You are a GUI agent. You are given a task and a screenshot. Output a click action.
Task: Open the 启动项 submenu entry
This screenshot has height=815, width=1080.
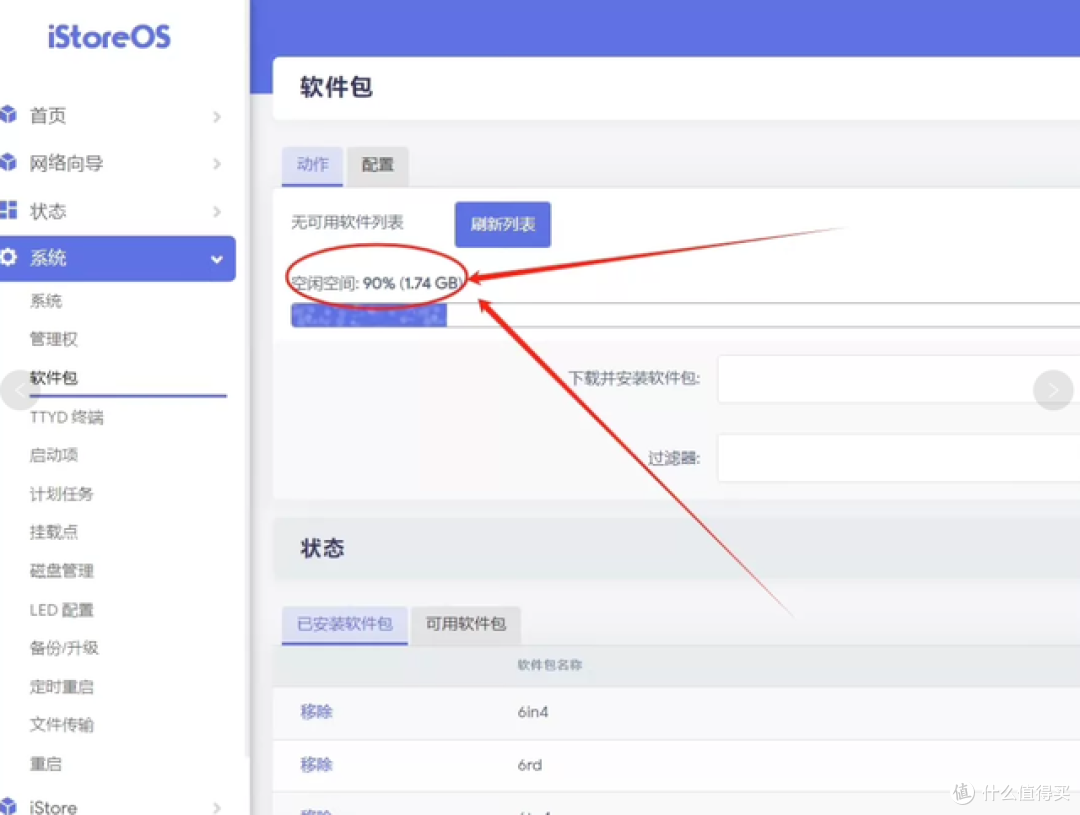(x=54, y=455)
